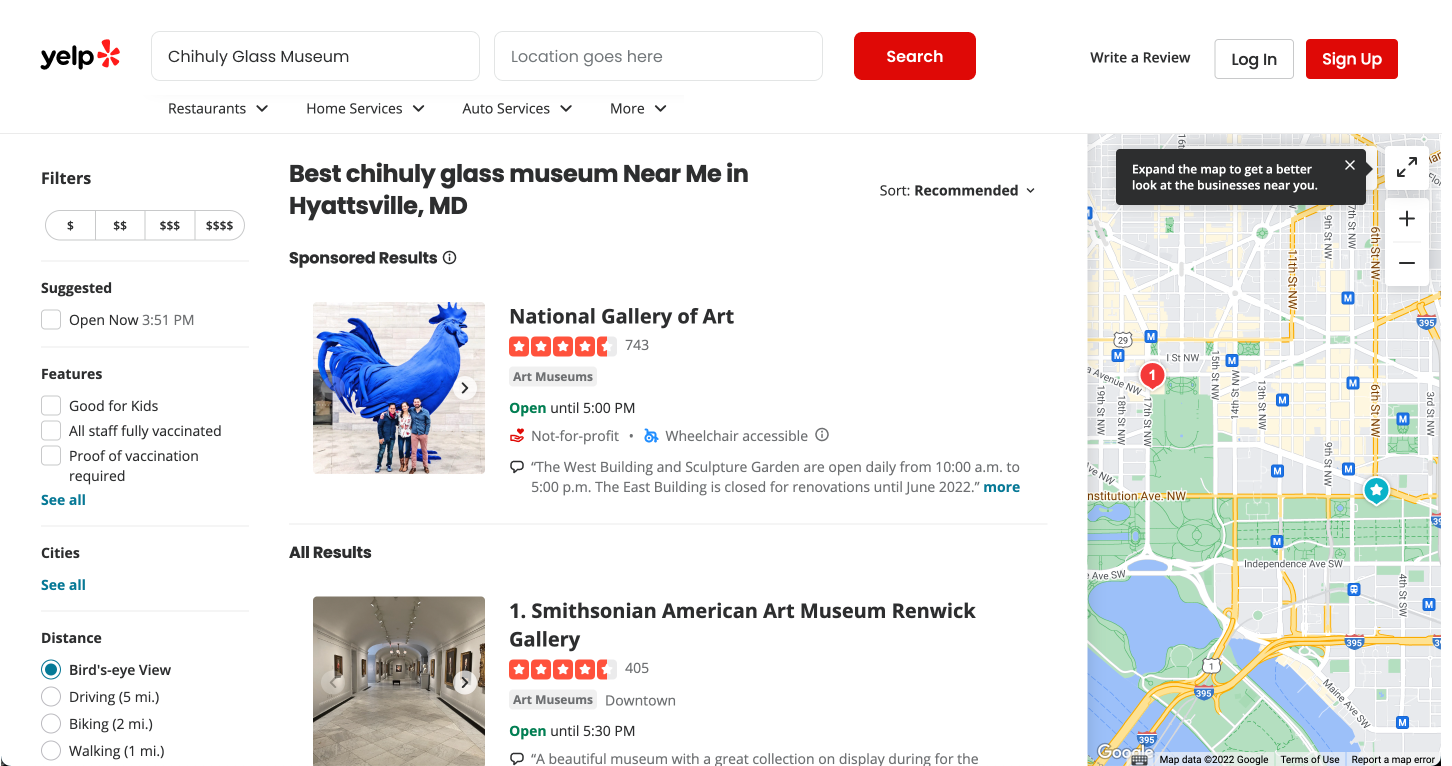Viewport: 1452px width, 766px height.
Task: Expand the More categories menu
Action: [x=638, y=108]
